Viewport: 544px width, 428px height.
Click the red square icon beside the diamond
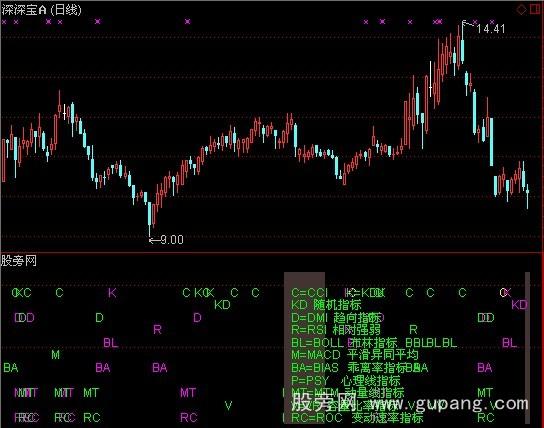[x=535, y=9]
